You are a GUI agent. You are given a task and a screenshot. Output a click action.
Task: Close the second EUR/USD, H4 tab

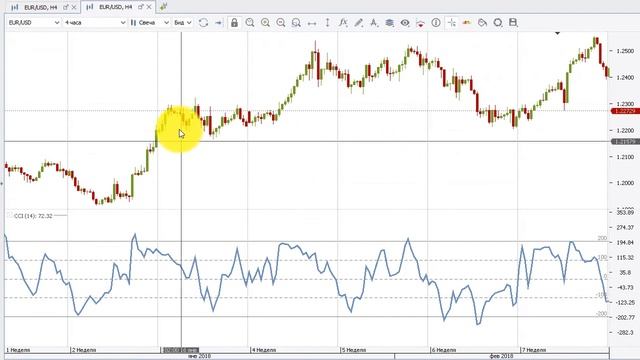coord(149,7)
